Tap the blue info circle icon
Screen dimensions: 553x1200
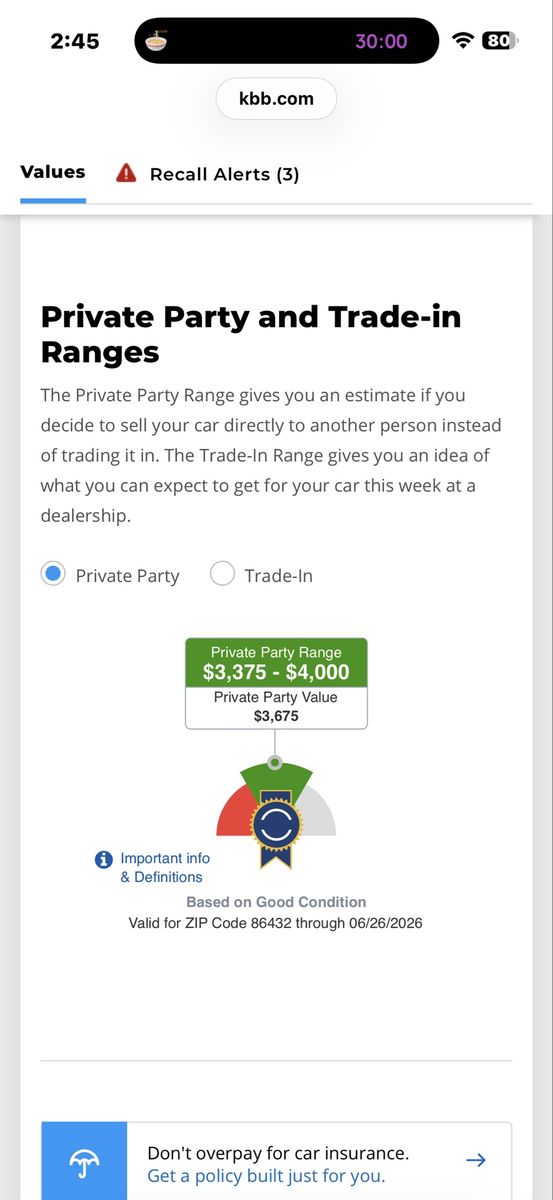104,860
